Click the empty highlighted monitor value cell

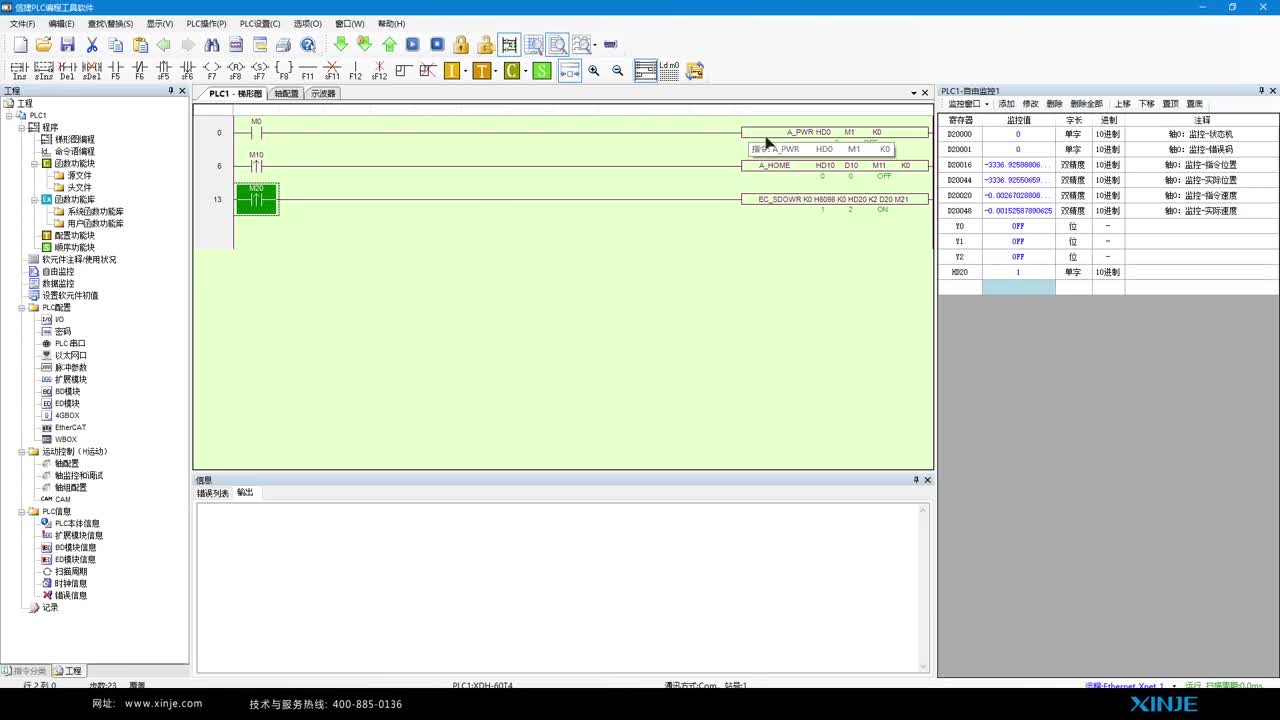[x=1018, y=287]
